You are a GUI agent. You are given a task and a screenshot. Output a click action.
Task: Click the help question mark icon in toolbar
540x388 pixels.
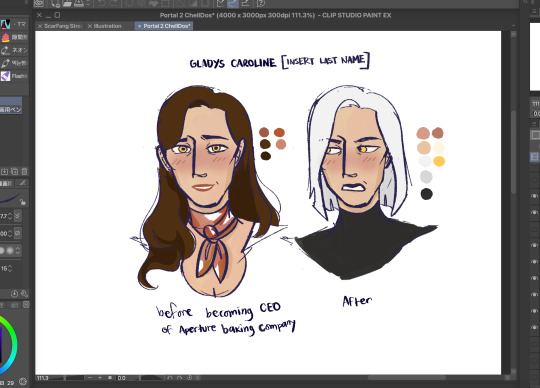pyautogui.click(x=260, y=3)
